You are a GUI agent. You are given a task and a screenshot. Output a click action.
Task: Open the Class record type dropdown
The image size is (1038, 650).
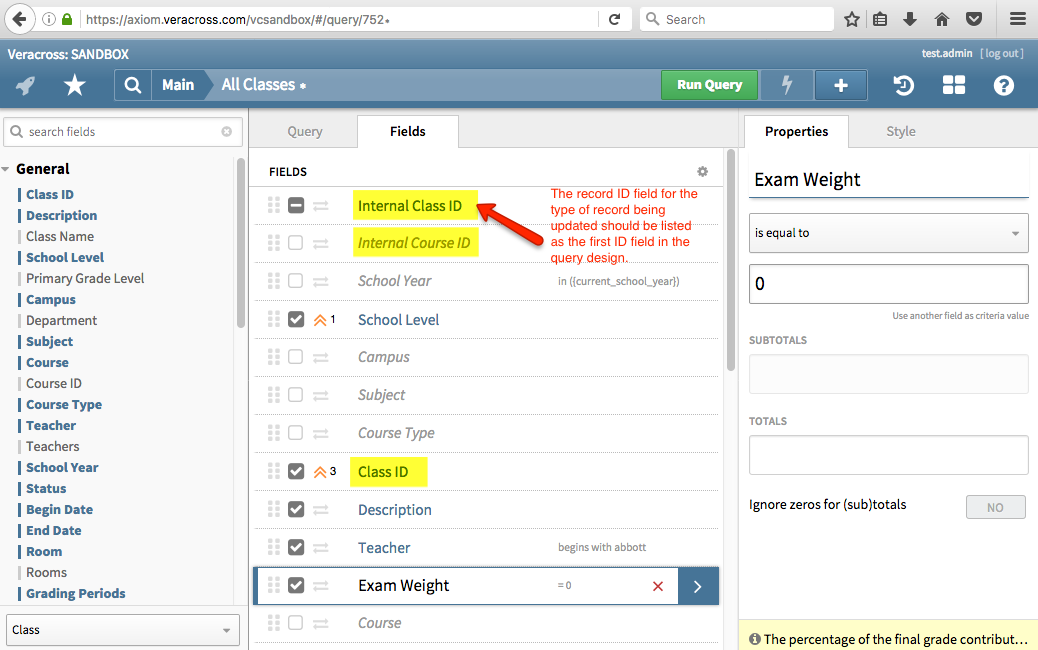[x=123, y=630]
